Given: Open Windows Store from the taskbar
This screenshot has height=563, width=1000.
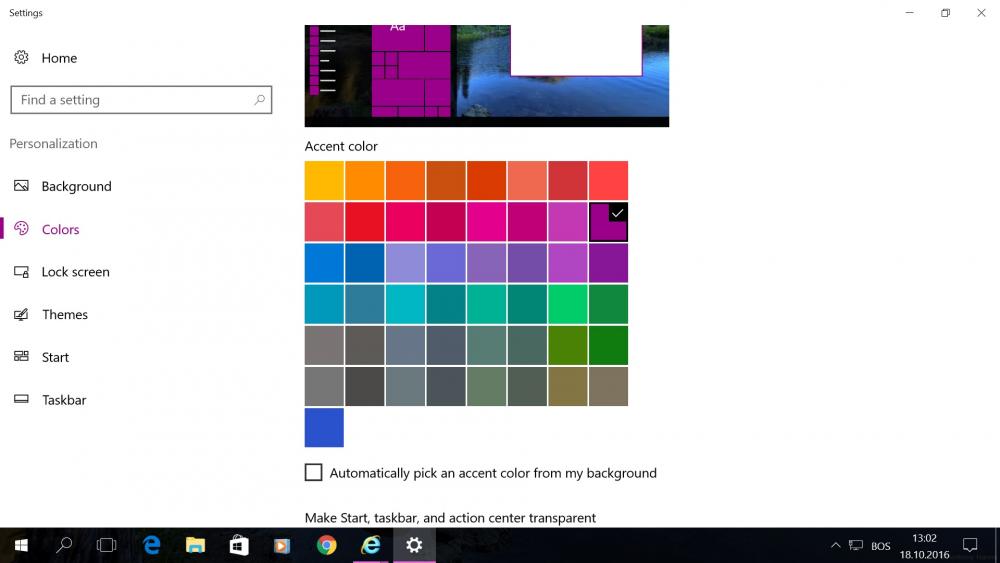Looking at the screenshot, I should [x=239, y=545].
